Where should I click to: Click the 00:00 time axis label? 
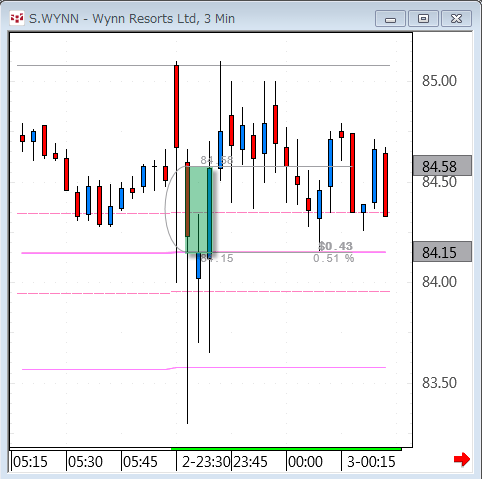coord(305,462)
